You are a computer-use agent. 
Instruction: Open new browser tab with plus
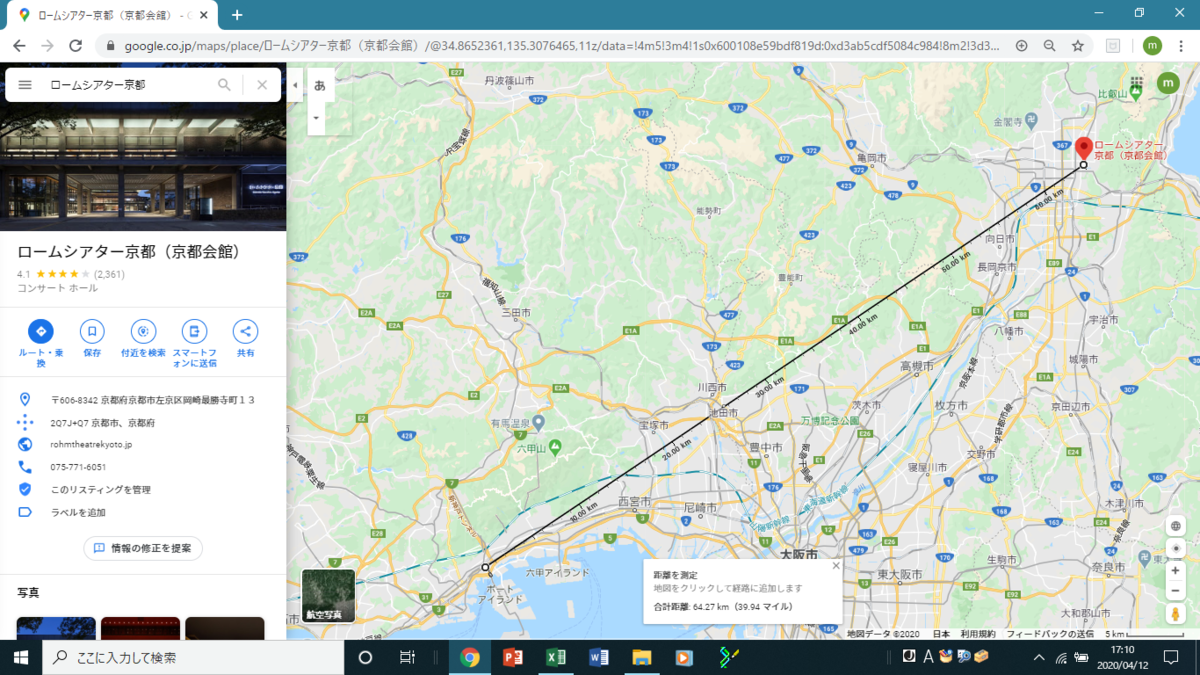237,14
